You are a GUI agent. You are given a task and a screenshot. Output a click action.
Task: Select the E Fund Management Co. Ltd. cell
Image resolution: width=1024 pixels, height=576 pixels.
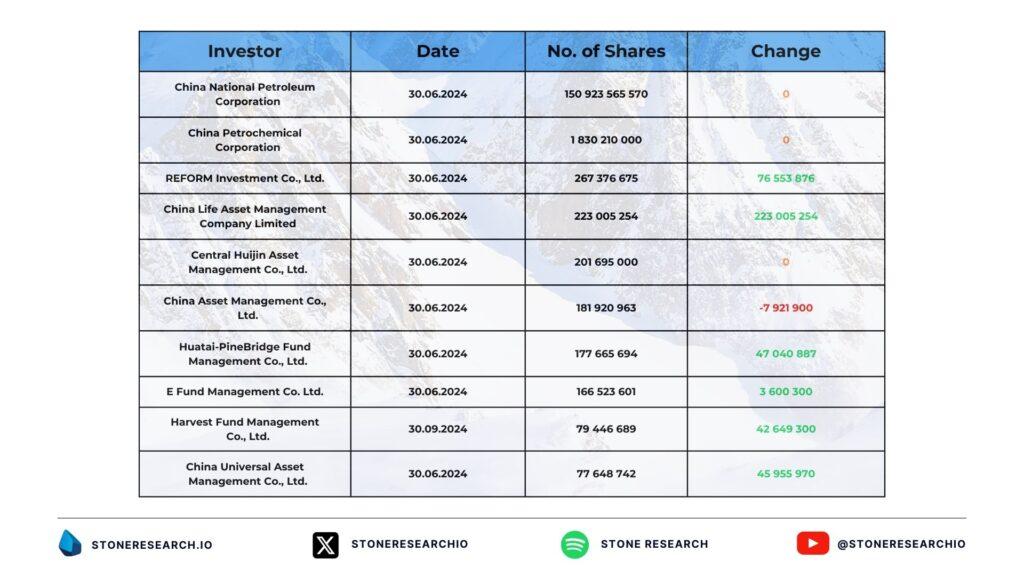(x=245, y=391)
